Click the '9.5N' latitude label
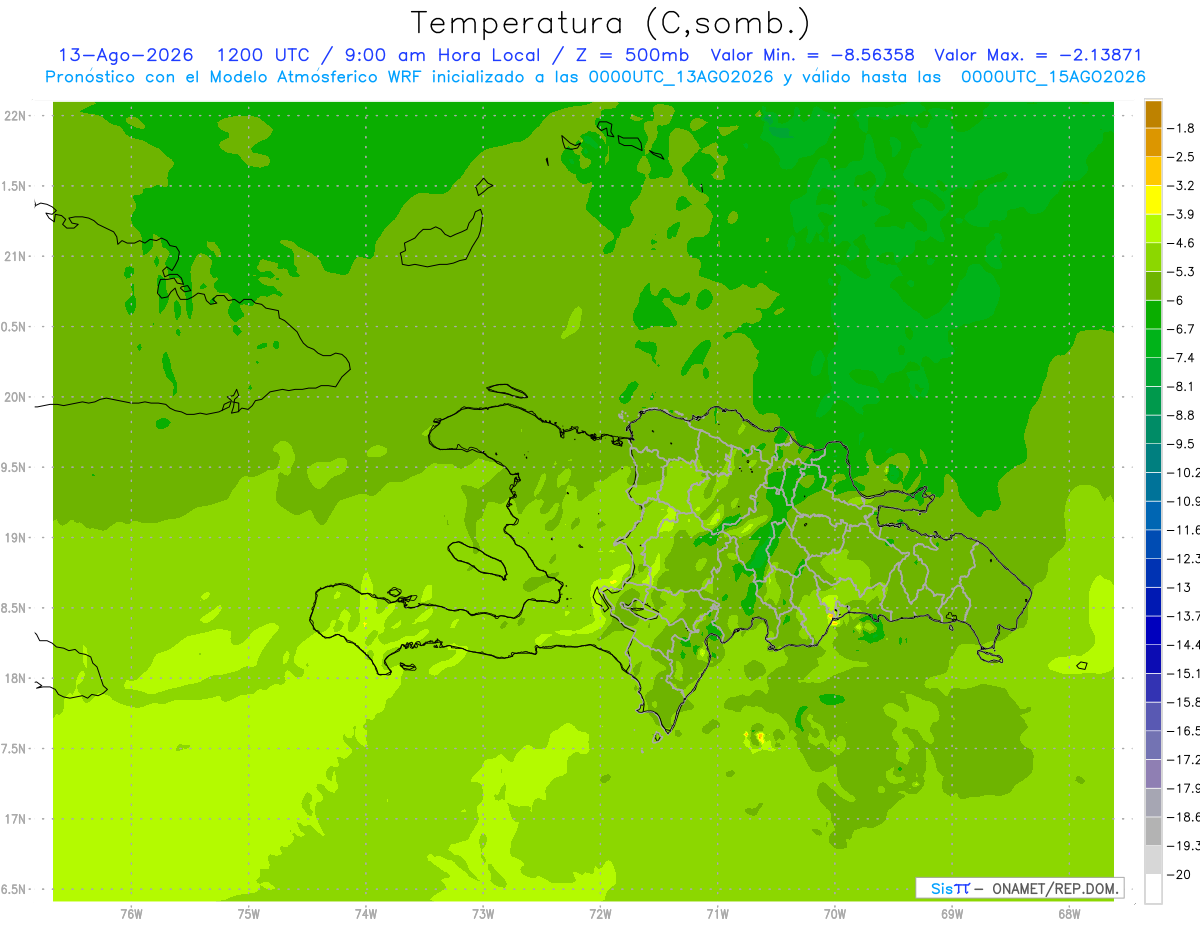1200x927 pixels. (15, 467)
